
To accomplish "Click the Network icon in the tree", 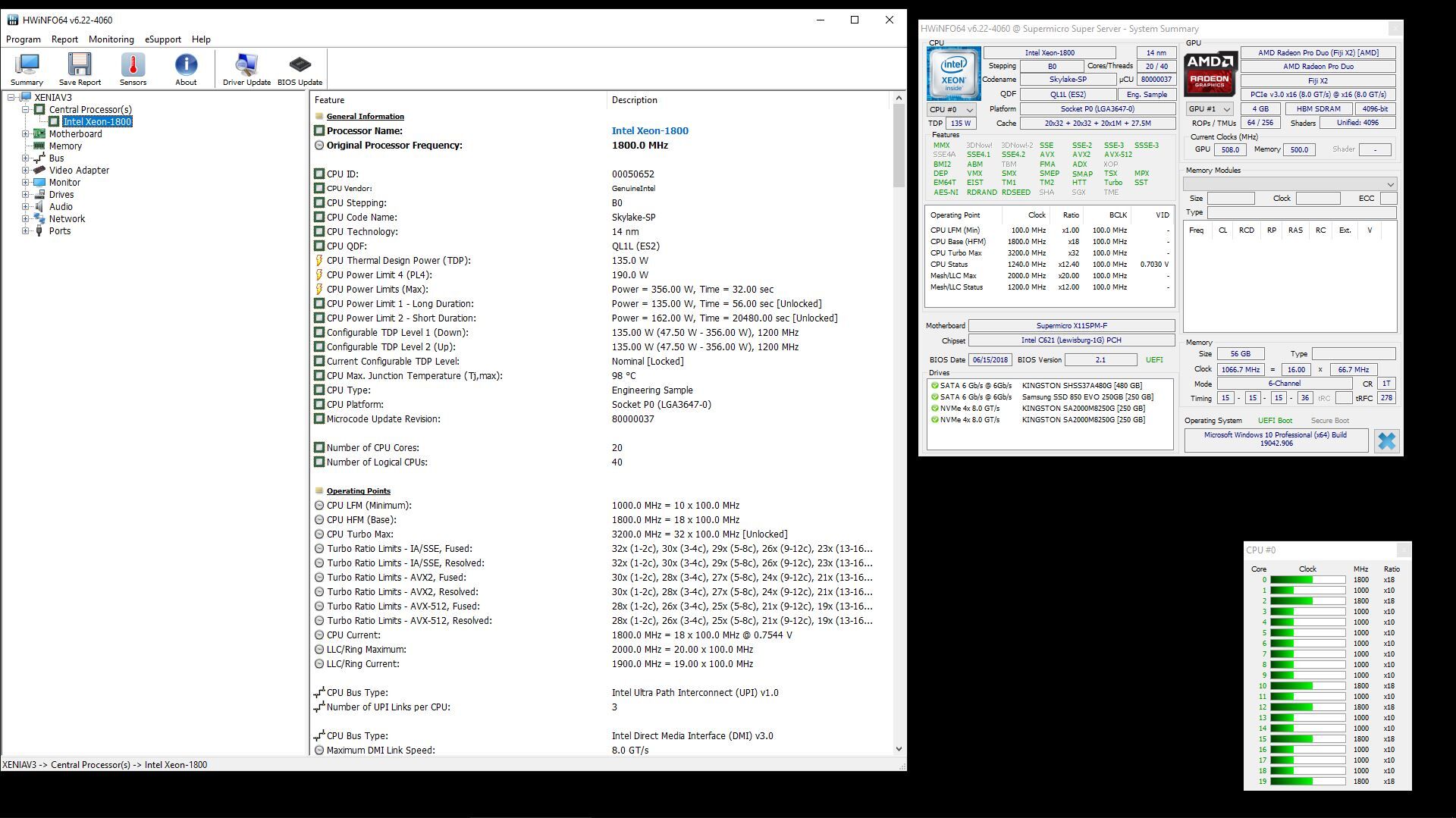I will coord(39,219).
